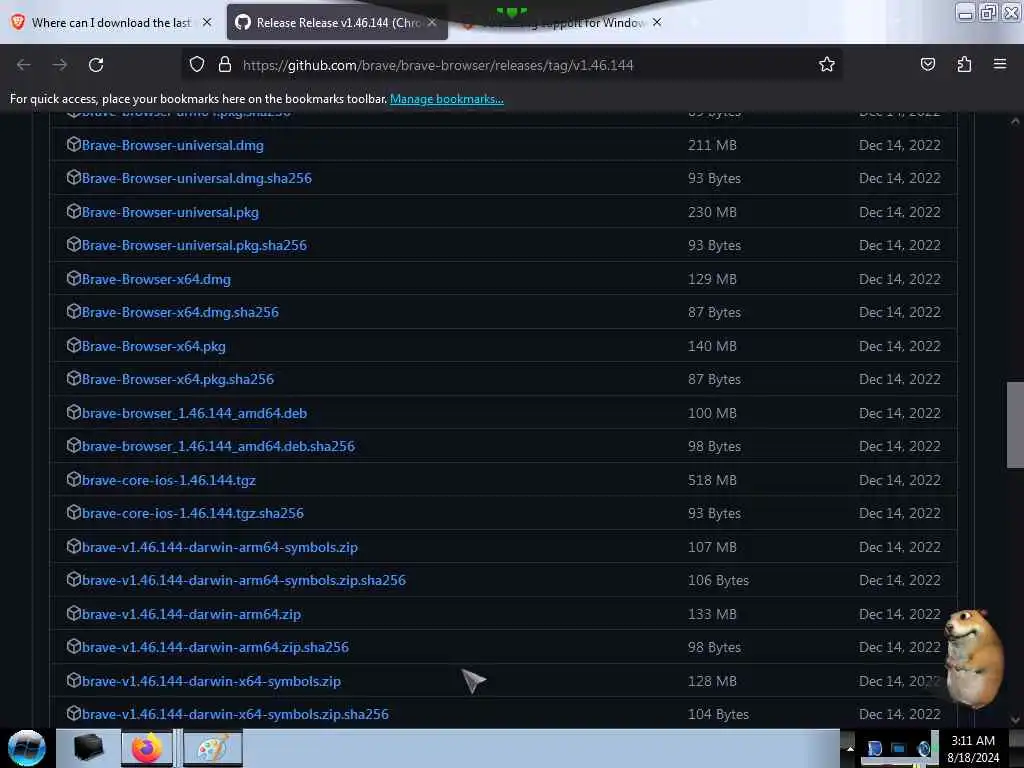Click the scrollbar down arrow
The image size is (1024, 768).
coord(1015,720)
